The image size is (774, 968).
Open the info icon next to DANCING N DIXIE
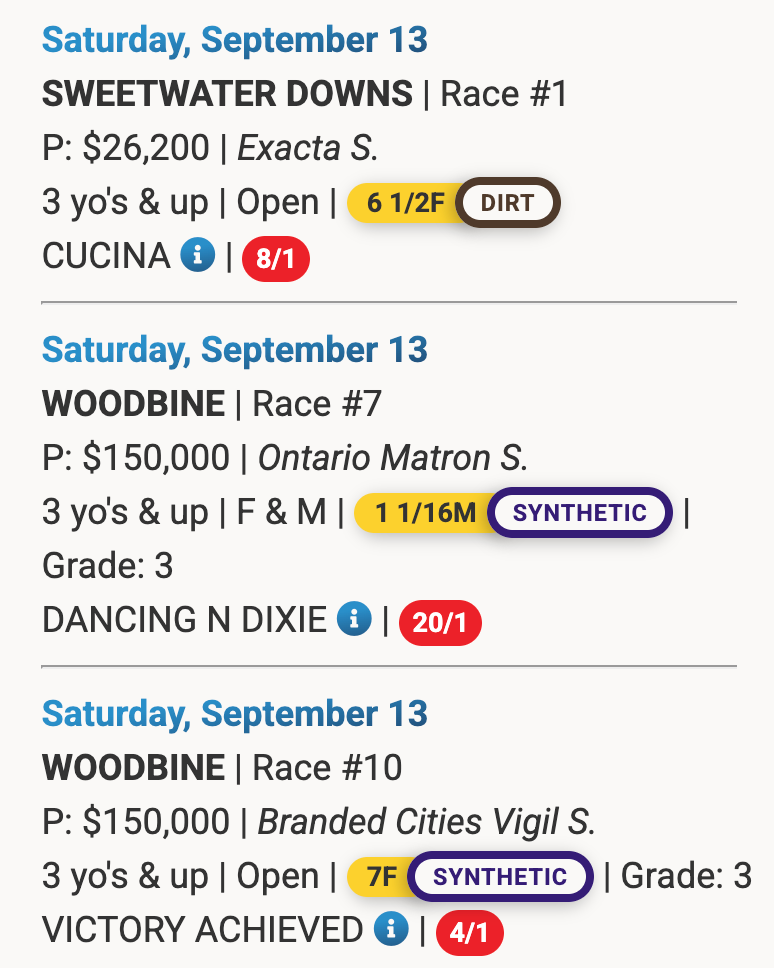tap(354, 619)
